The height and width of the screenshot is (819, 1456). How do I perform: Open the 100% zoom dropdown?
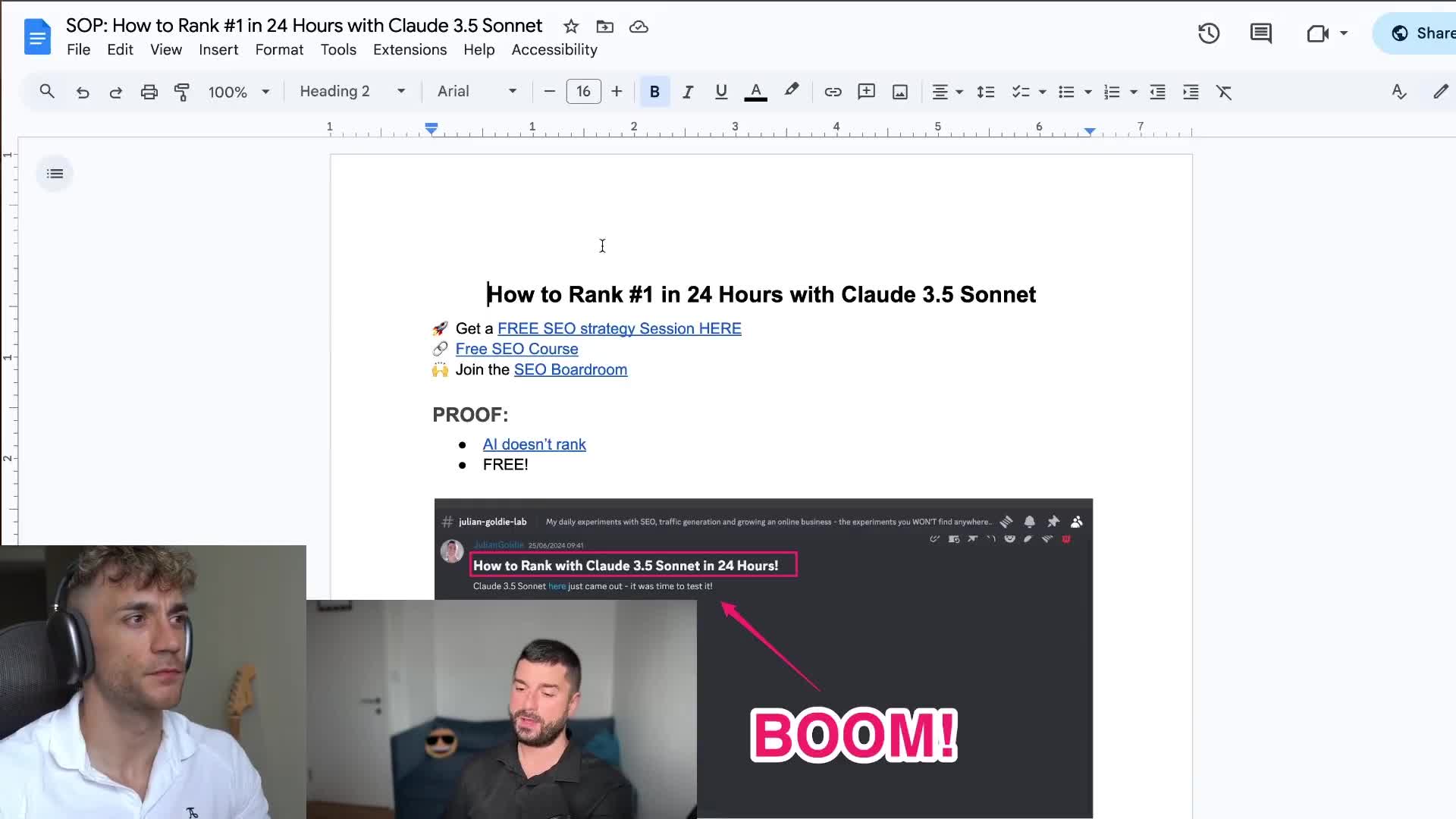(239, 92)
